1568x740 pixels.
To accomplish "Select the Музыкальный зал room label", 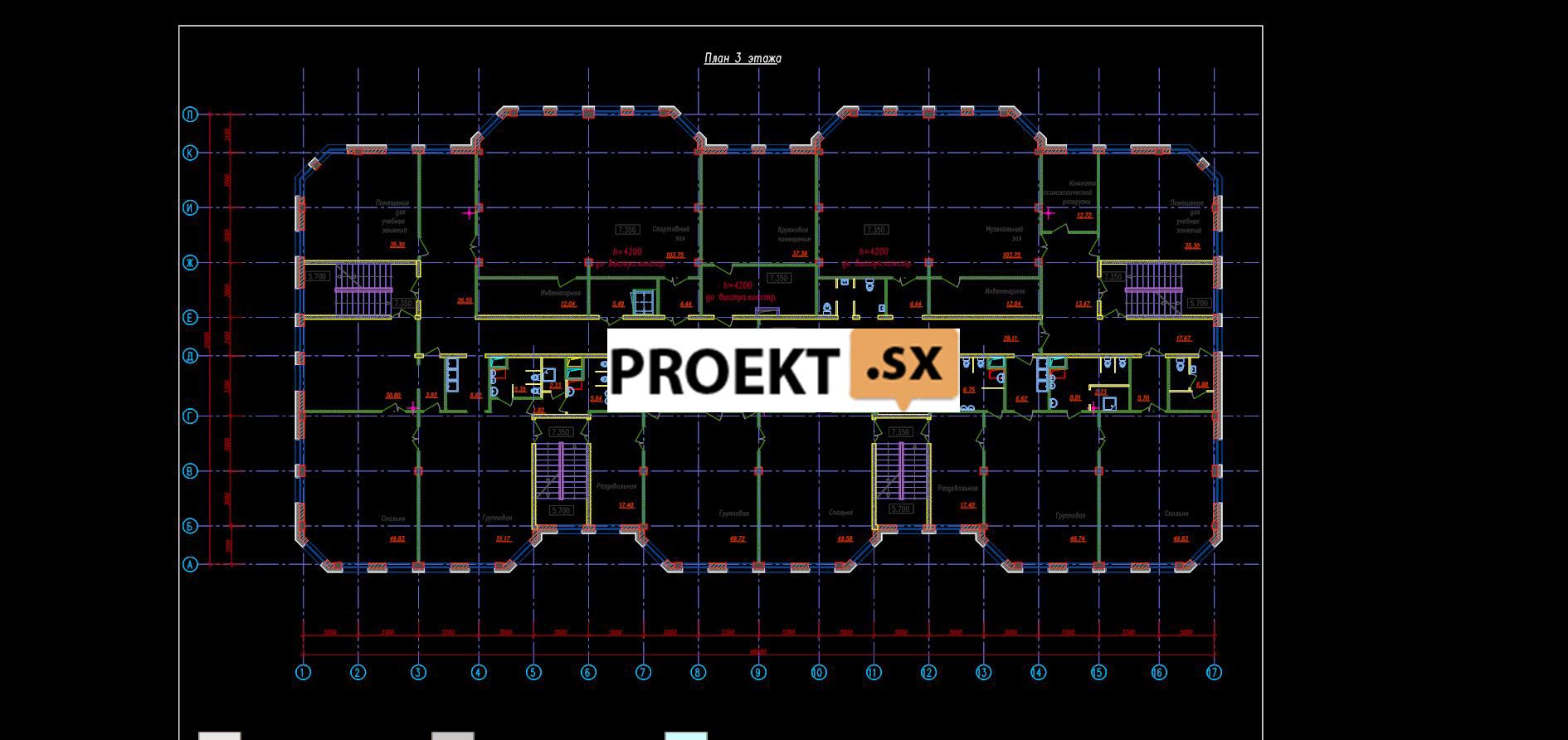I will [1004, 233].
